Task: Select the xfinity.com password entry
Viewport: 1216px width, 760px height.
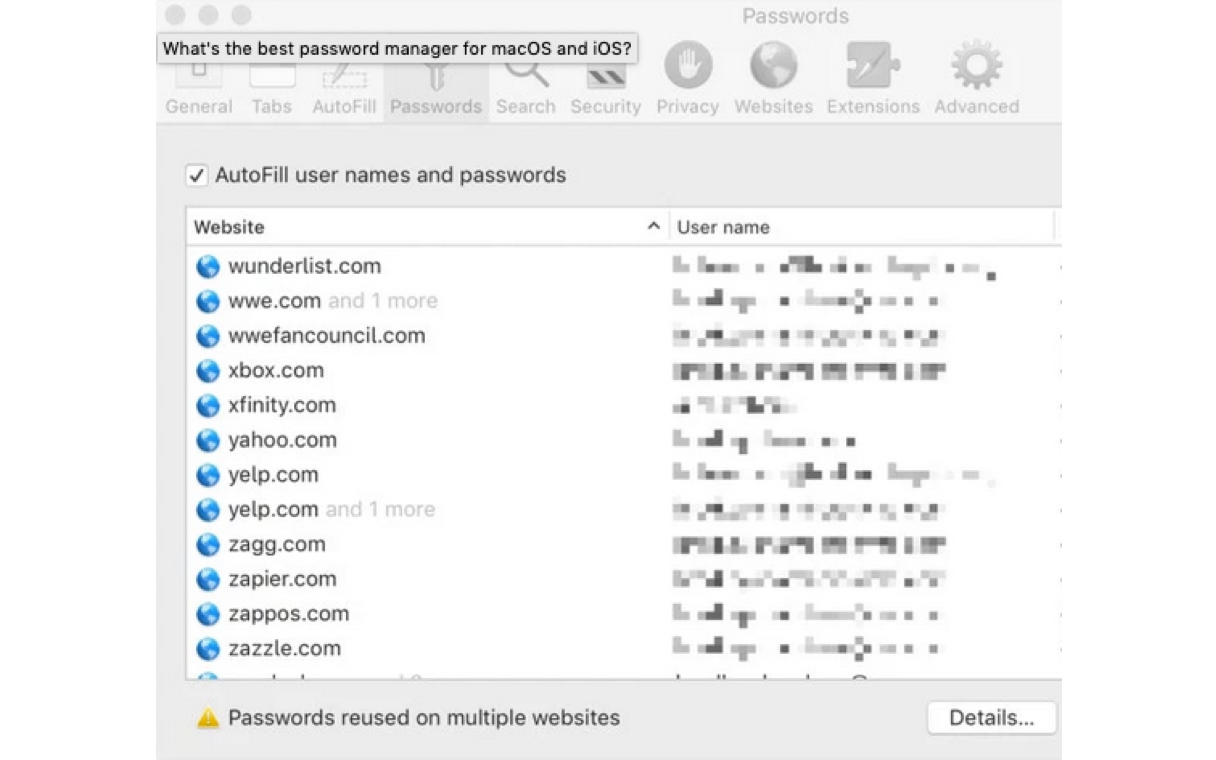Action: pyautogui.click(x=623, y=405)
